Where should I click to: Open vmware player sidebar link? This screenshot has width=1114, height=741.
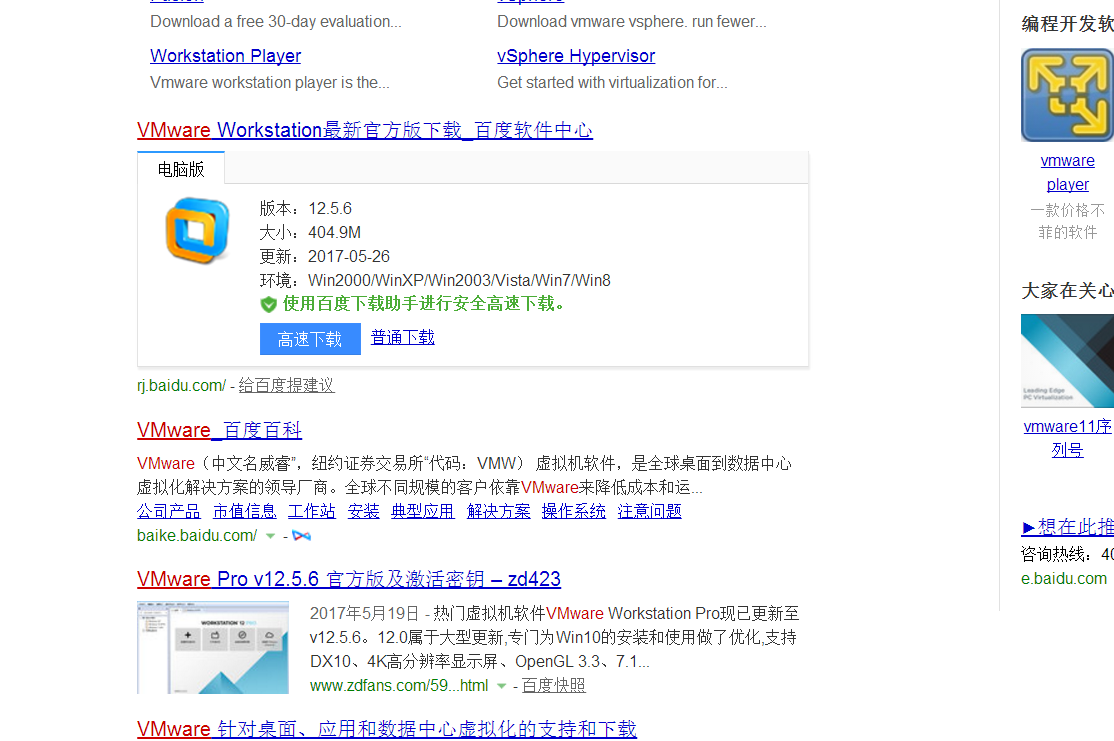(x=1067, y=173)
